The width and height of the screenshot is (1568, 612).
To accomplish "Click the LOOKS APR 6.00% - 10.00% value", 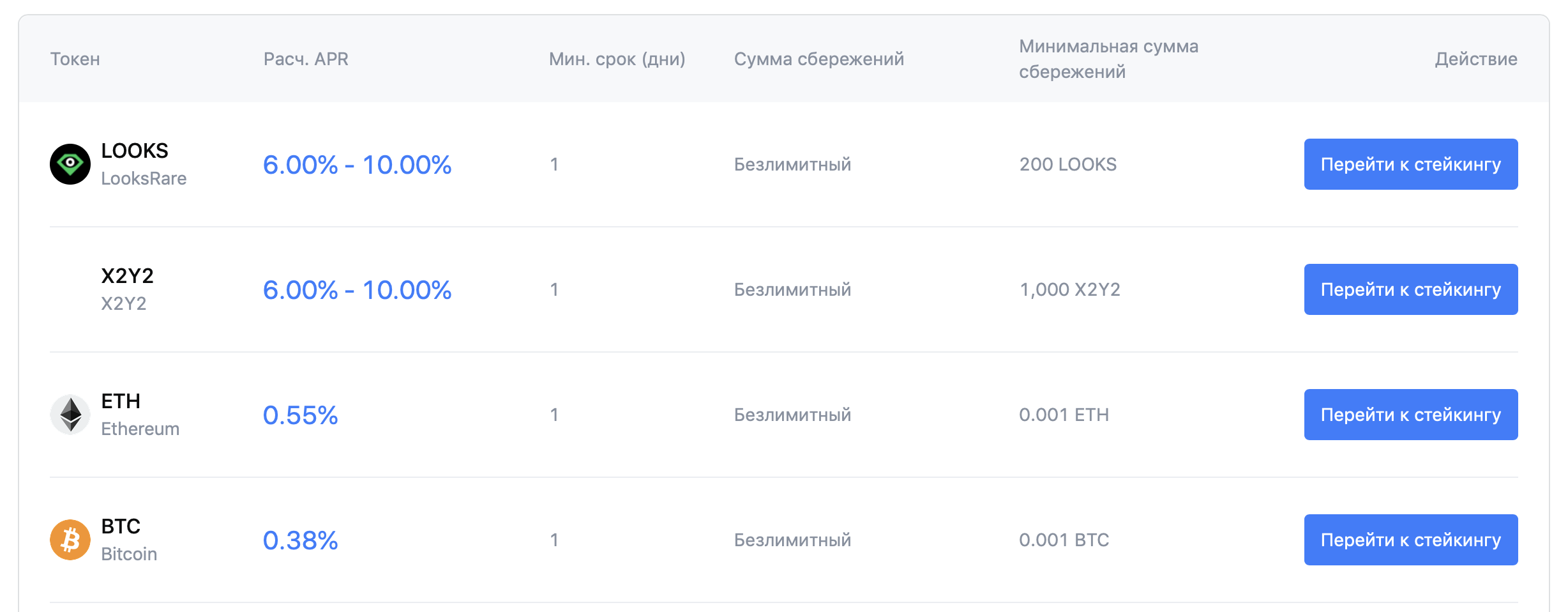I will (x=357, y=165).
